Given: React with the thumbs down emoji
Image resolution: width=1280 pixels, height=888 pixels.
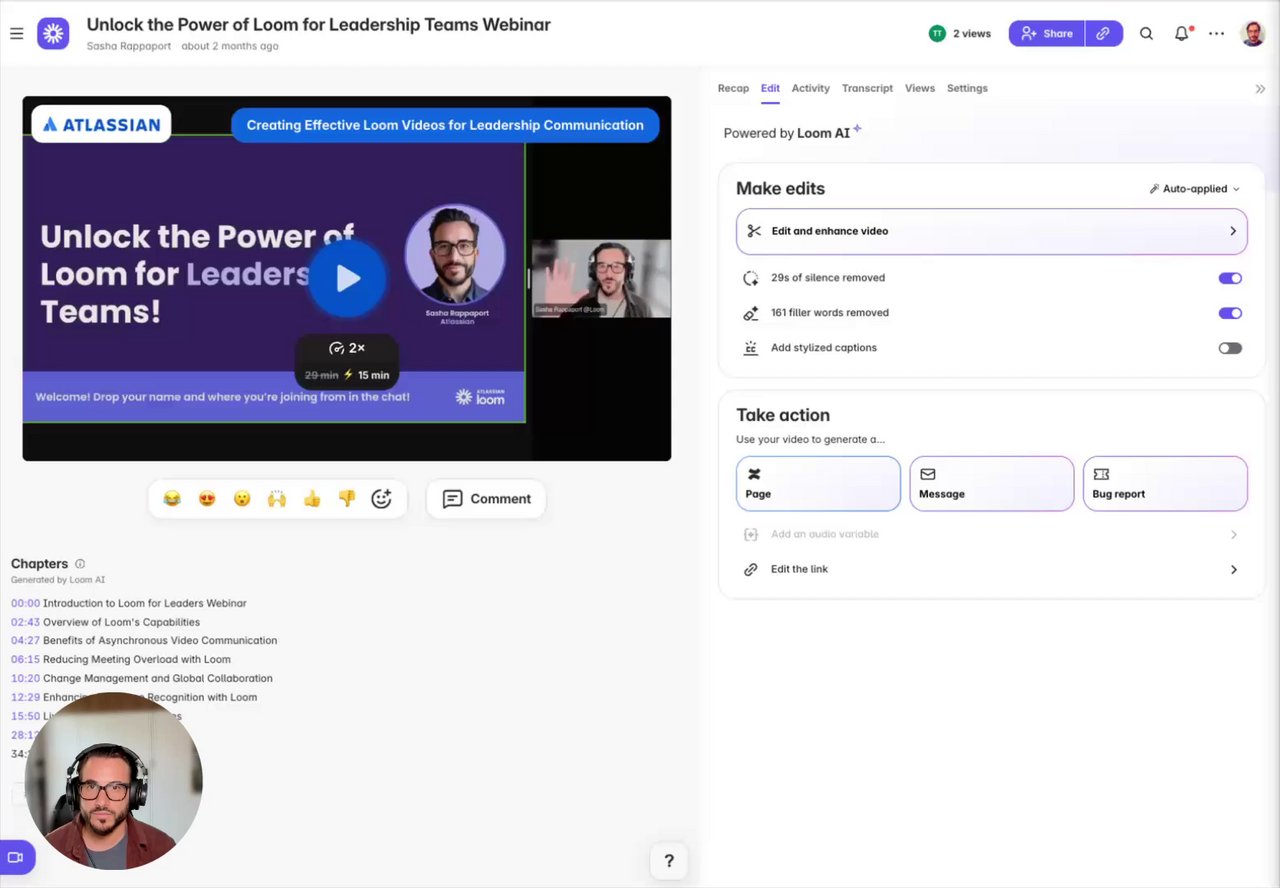Looking at the screenshot, I should coord(347,498).
